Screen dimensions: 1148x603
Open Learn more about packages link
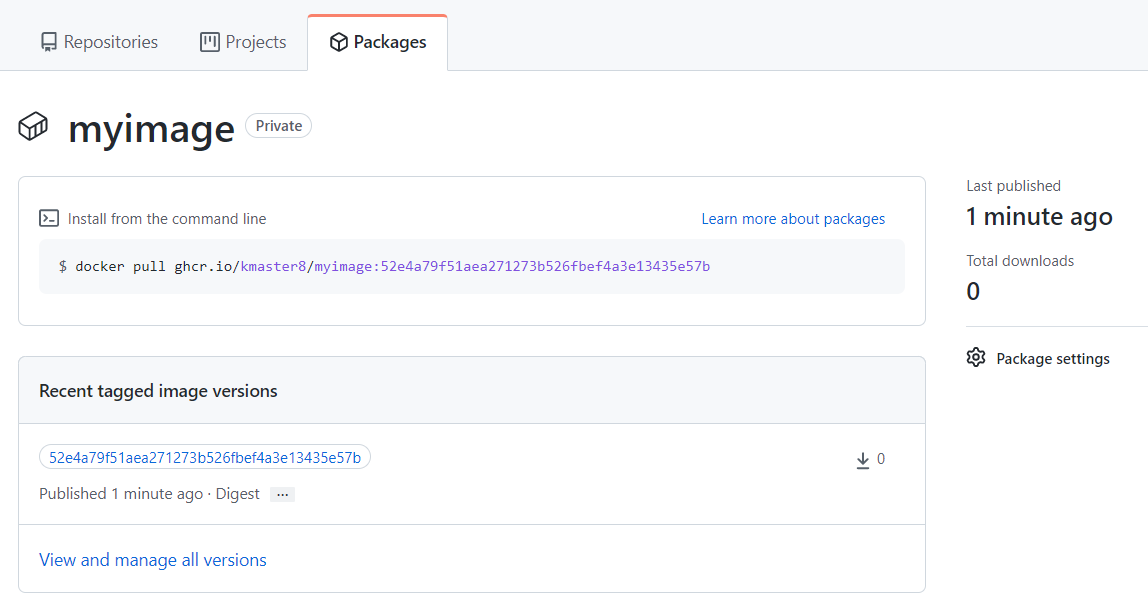[793, 219]
